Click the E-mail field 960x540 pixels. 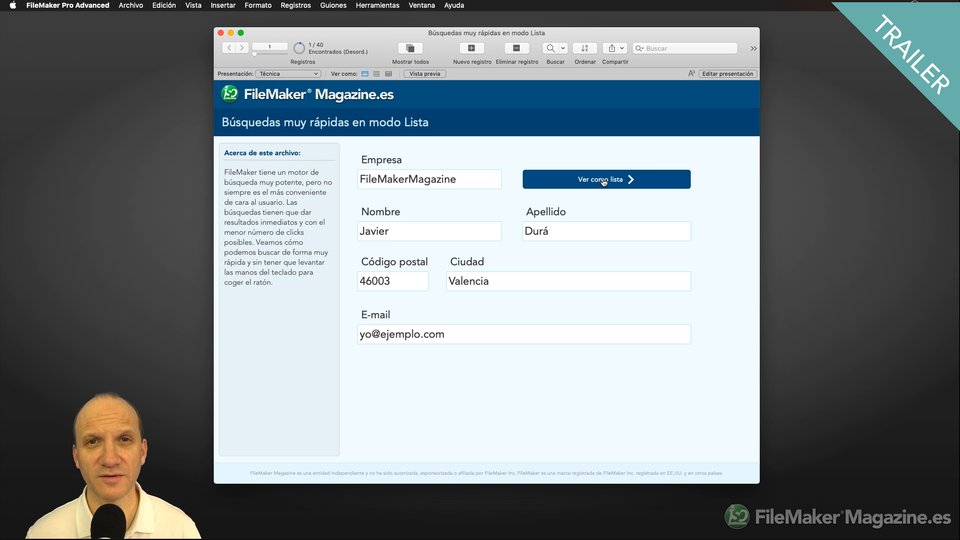click(x=523, y=334)
